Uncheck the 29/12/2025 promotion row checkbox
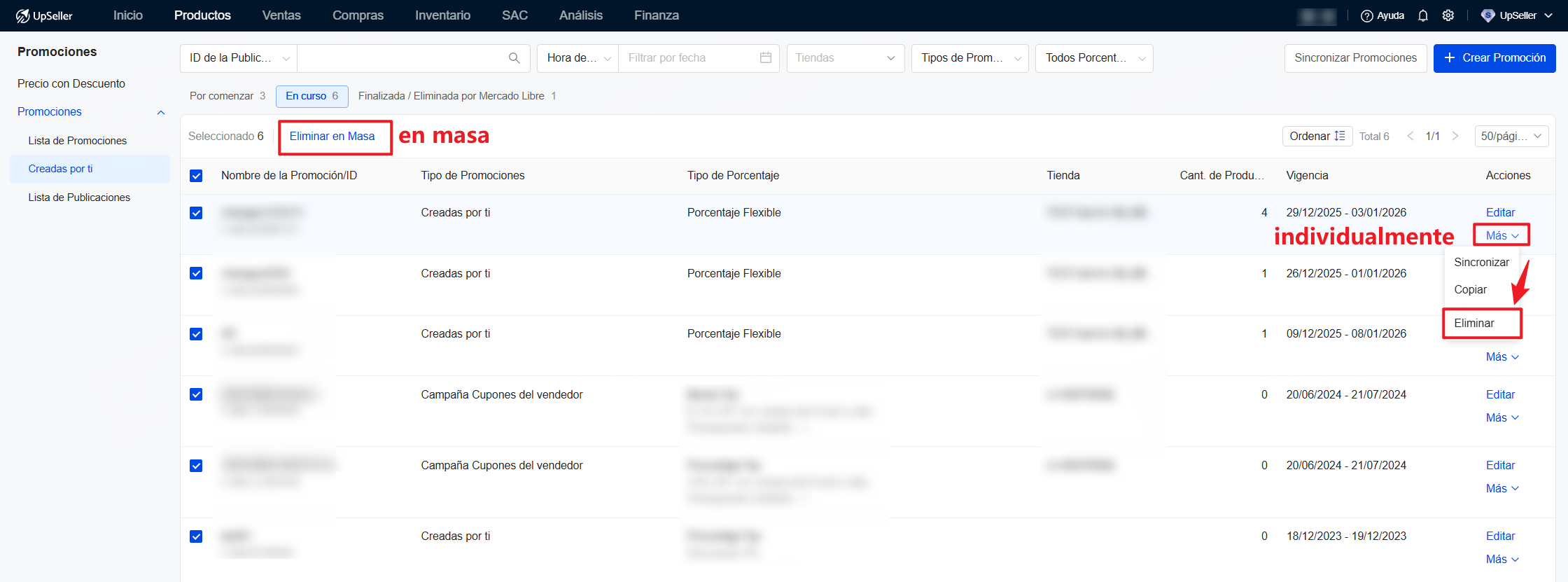The image size is (1568, 582). click(197, 213)
